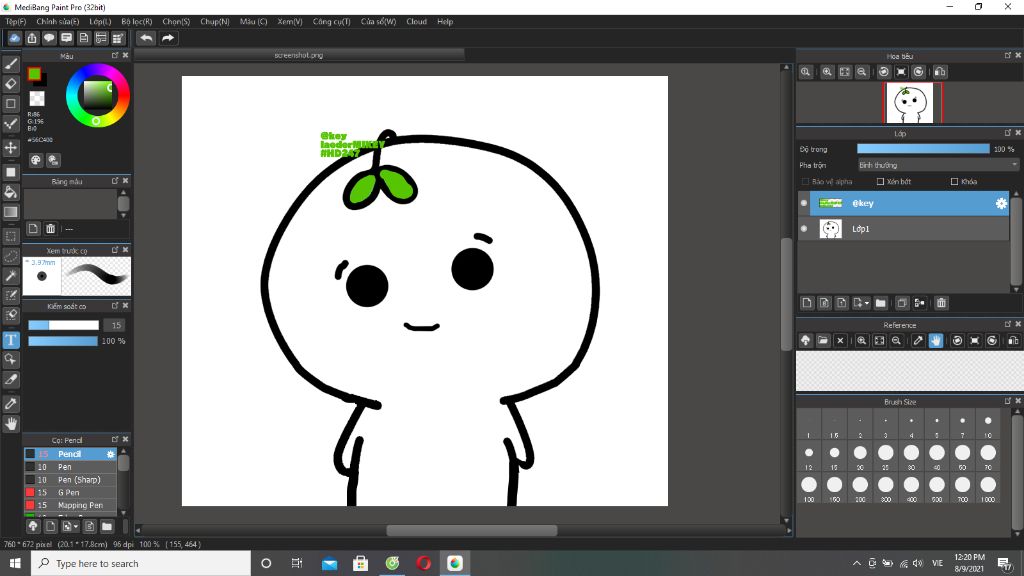The image size is (1024, 576).
Task: Delete the layer with trash icon
Action: point(941,303)
